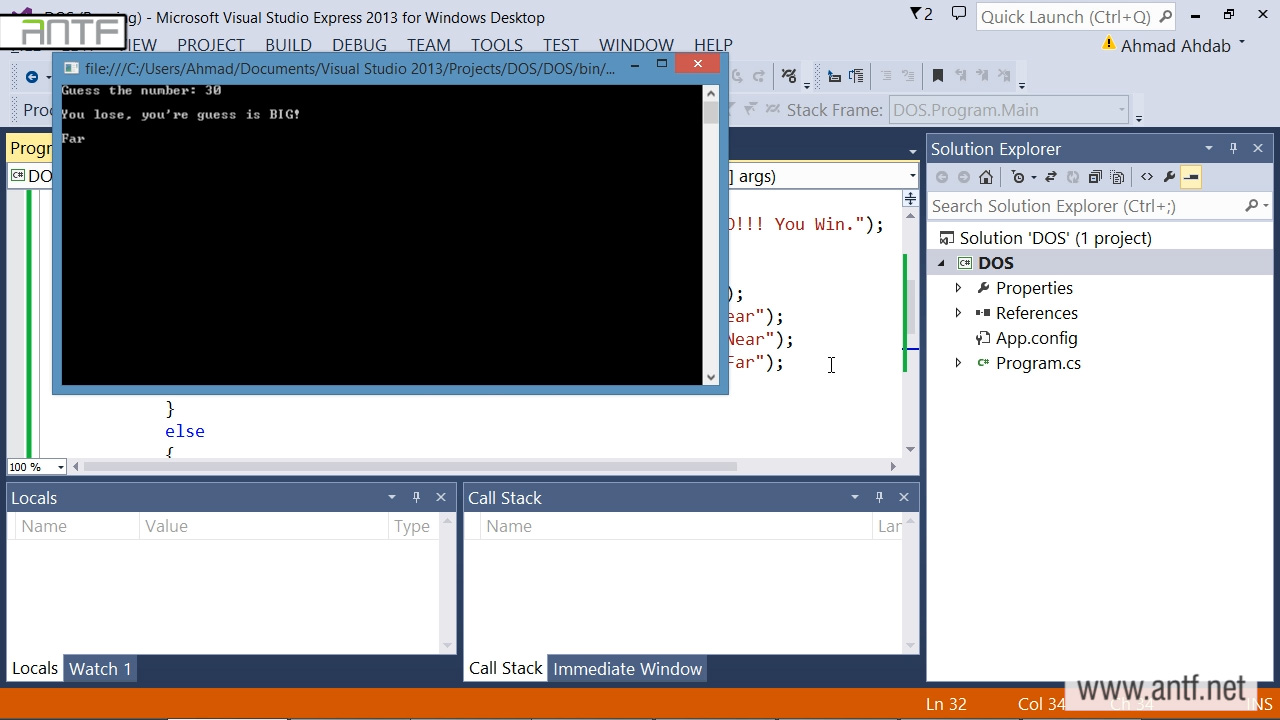The height and width of the screenshot is (720, 1280).
Task: Click Collapse All icon in Solution Explorer
Action: pyautogui.click(x=1095, y=177)
